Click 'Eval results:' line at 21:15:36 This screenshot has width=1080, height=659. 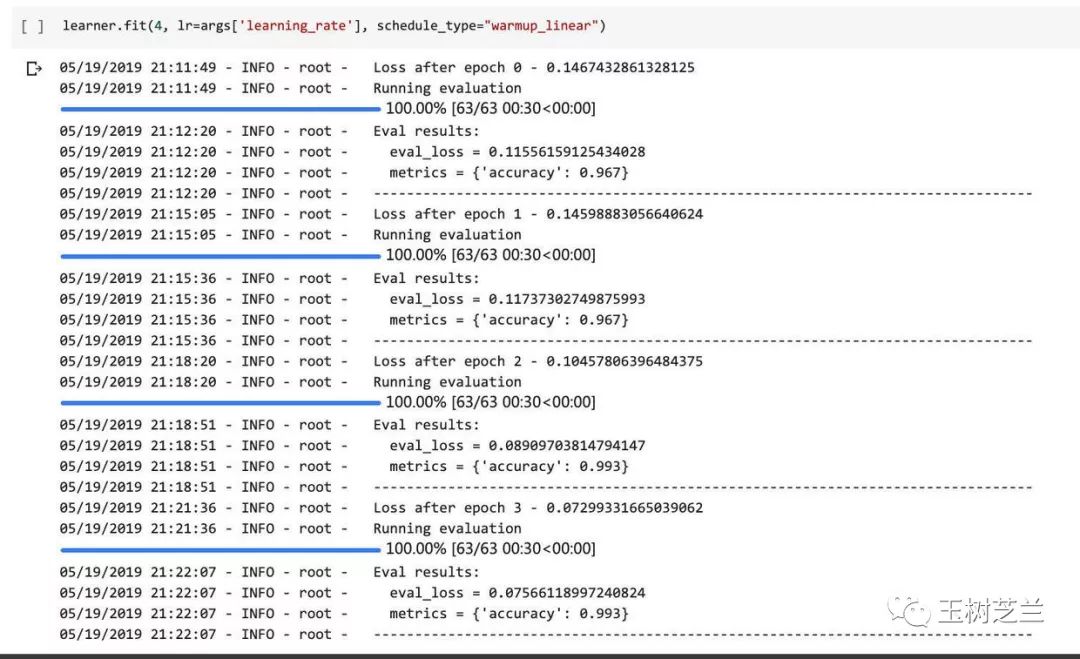tap(269, 278)
